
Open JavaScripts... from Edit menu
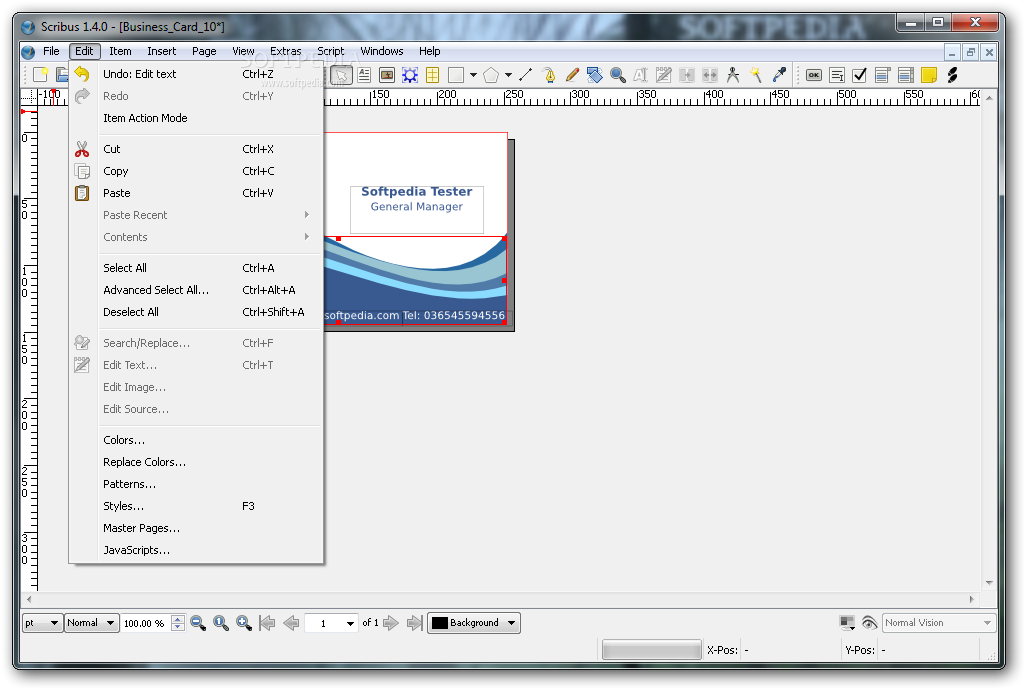pos(196,550)
